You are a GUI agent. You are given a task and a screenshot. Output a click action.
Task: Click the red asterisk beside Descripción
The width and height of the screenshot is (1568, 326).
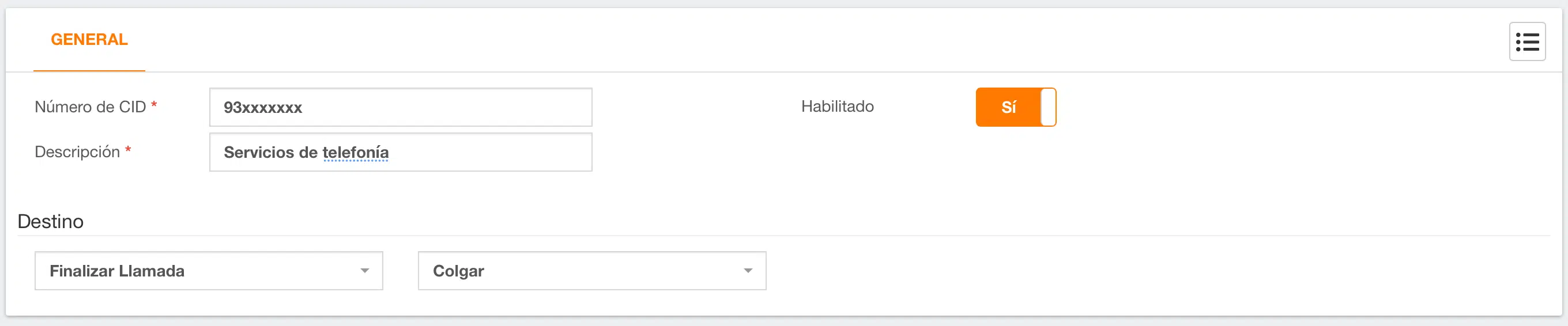pos(128,150)
